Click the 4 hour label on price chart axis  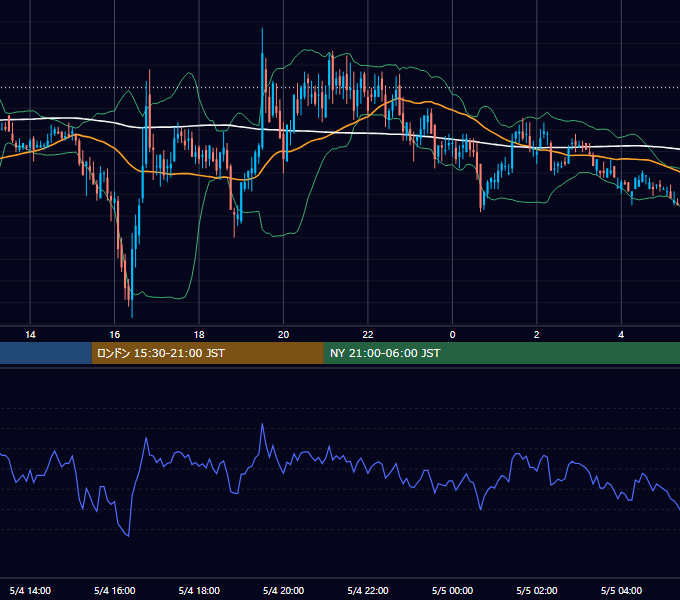coord(621,335)
